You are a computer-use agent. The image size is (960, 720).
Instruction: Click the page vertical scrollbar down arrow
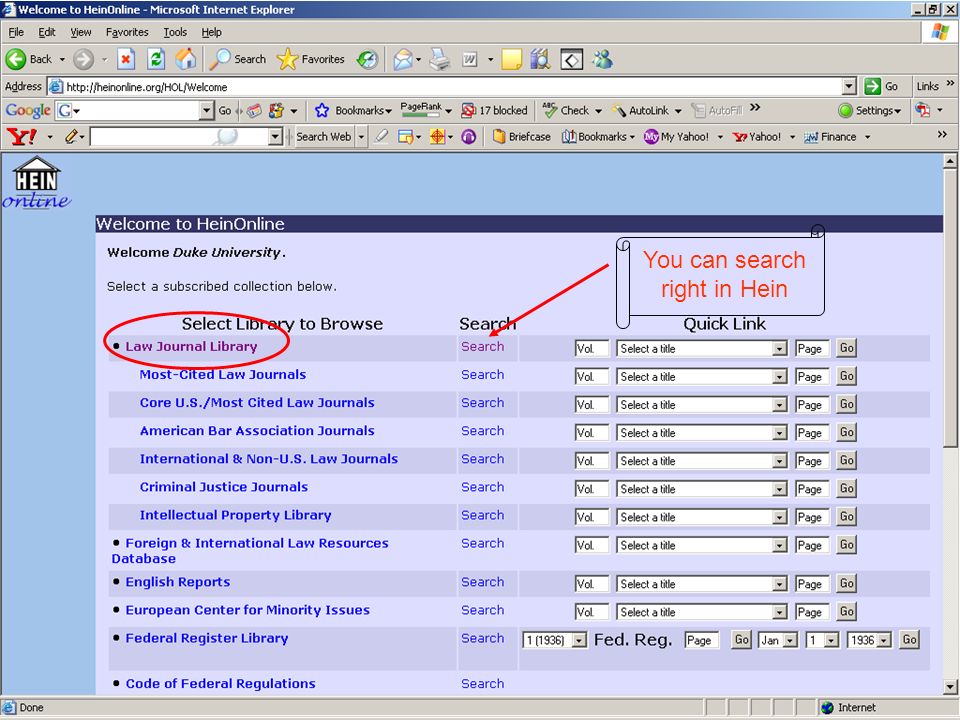coord(950,686)
